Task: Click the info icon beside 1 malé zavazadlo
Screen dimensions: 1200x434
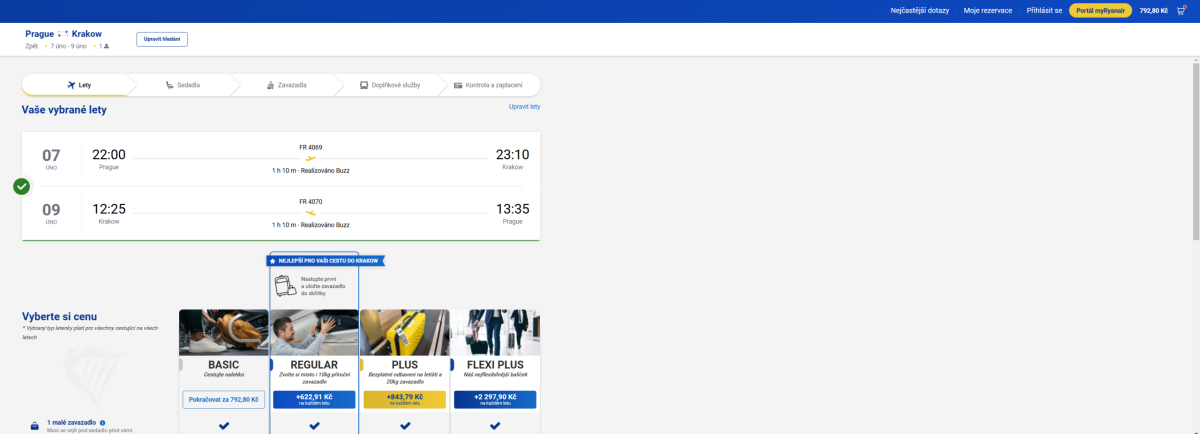Action: tap(102, 423)
